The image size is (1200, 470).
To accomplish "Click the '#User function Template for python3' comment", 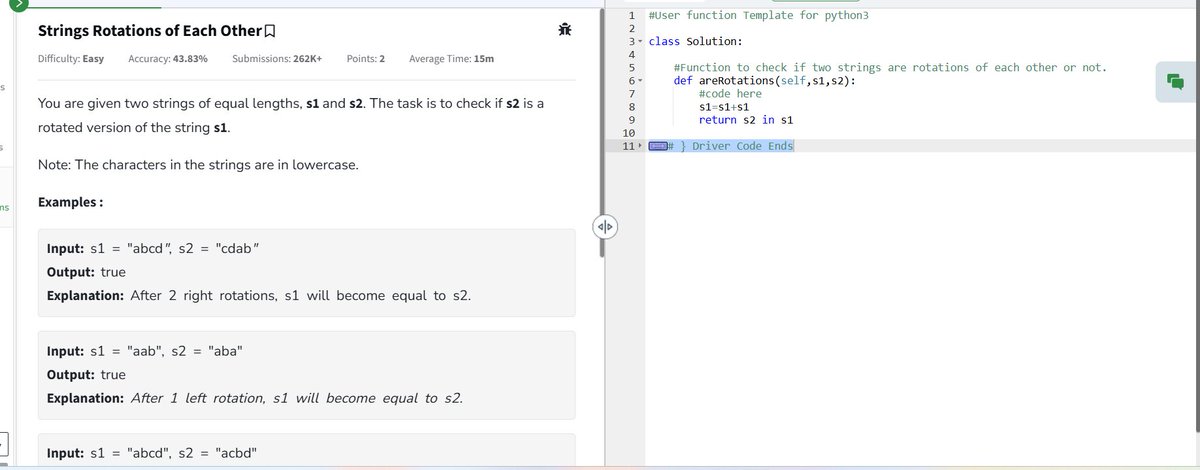I will point(758,16).
